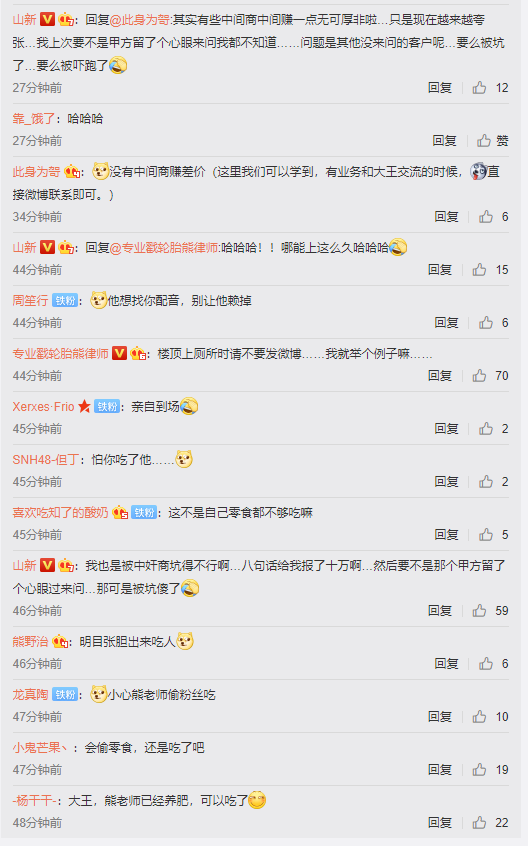The image size is (528, 846).
Task: Click the verified V badge next to 专业戳轮胎熊律师
Action: coord(119,353)
